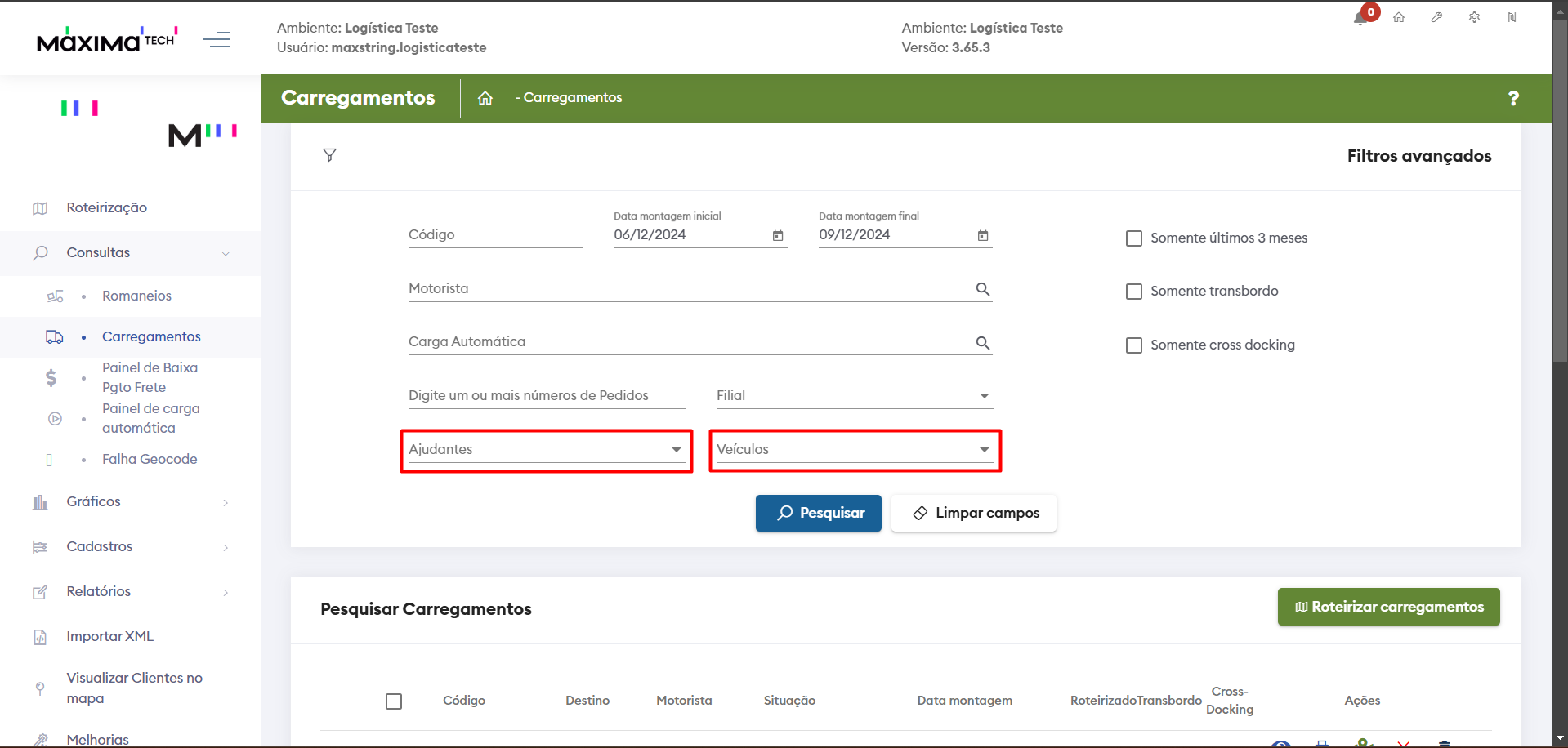Click the Código input field

(494, 235)
